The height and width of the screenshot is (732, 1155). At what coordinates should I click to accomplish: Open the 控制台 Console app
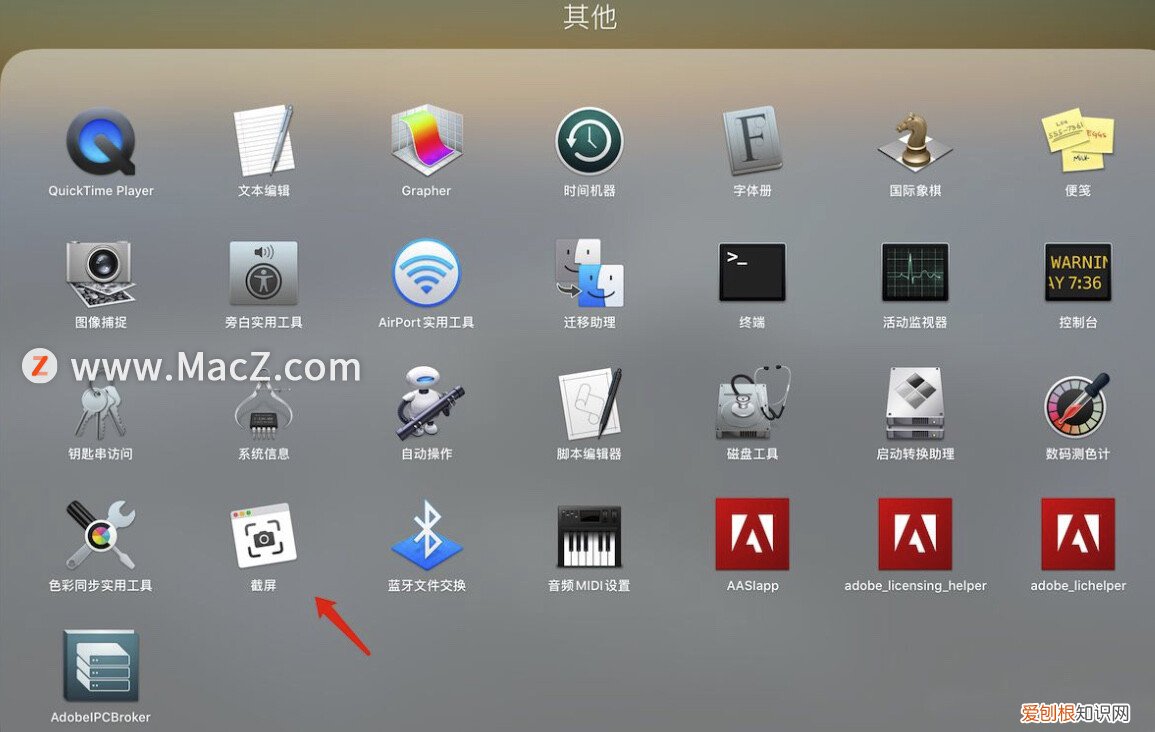[1077, 272]
